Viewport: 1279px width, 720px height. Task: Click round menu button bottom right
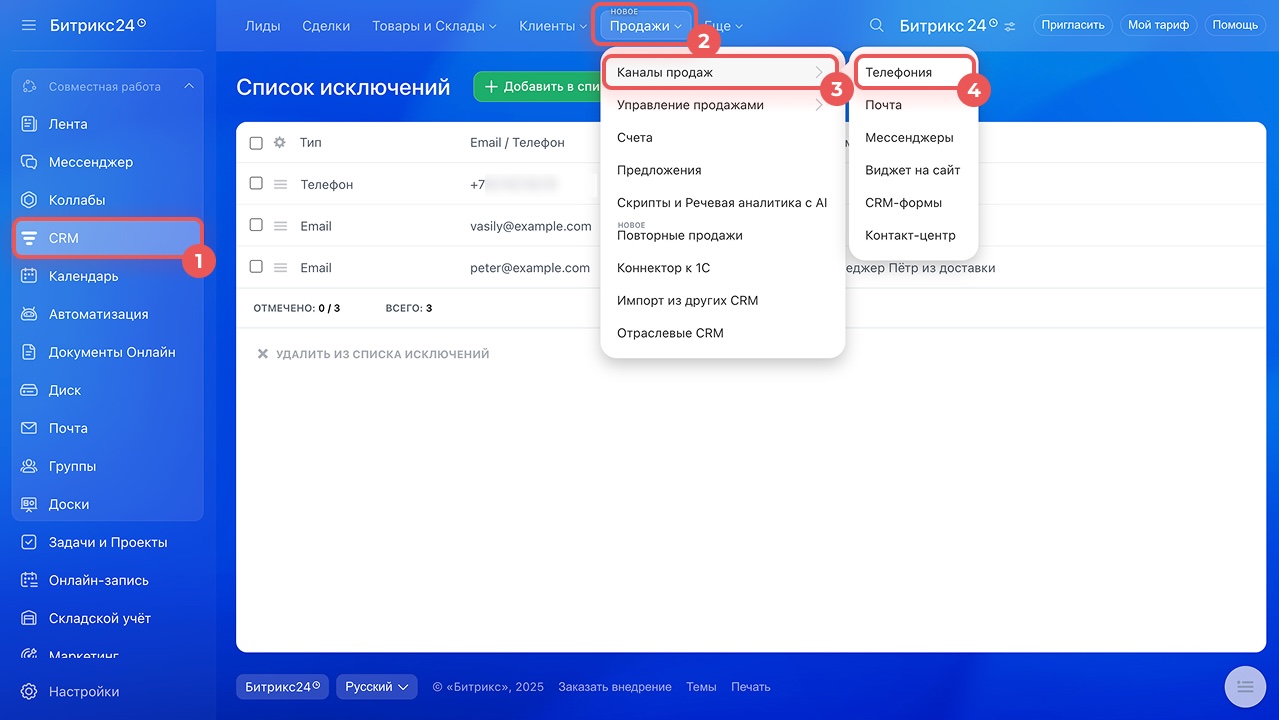(1245, 685)
